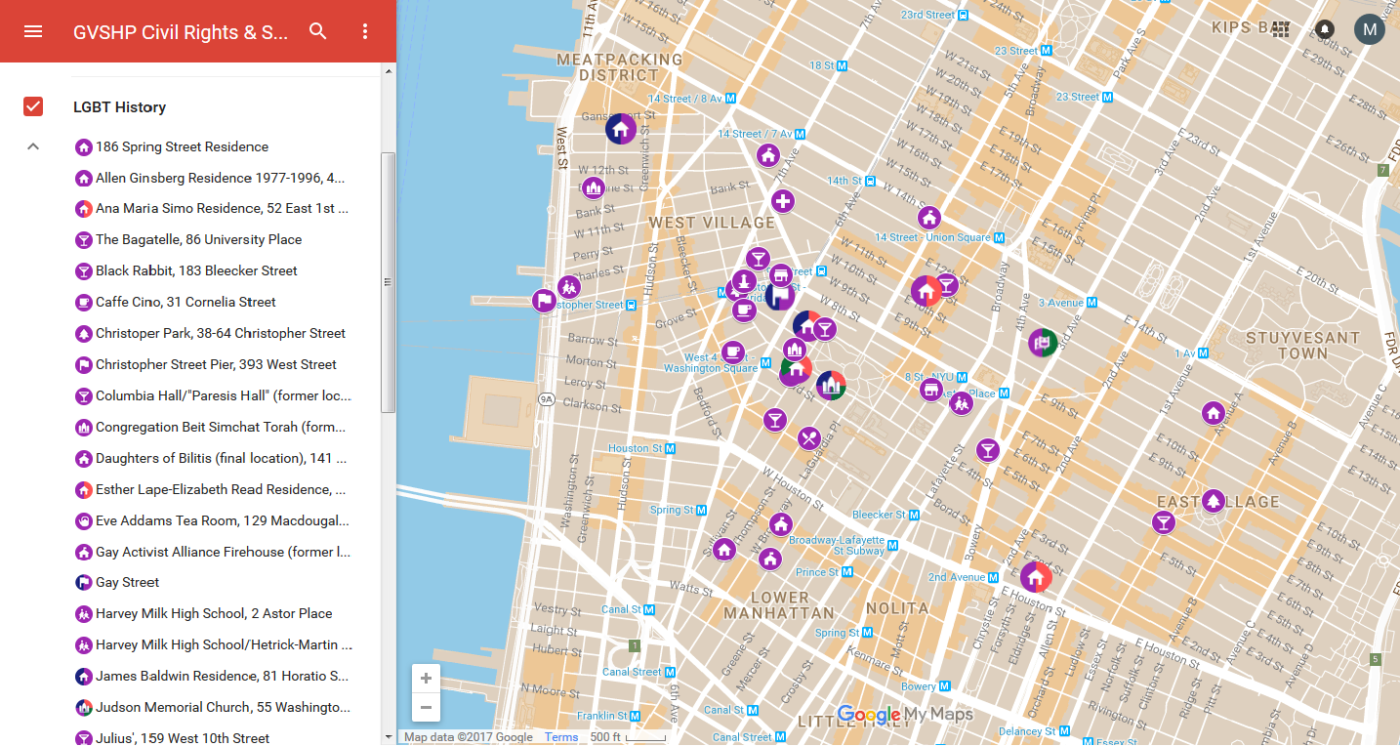Viewport: 1400px width, 746px height.
Task: Click the marker cluster near Washington Square
Action: pyautogui.click(x=793, y=370)
